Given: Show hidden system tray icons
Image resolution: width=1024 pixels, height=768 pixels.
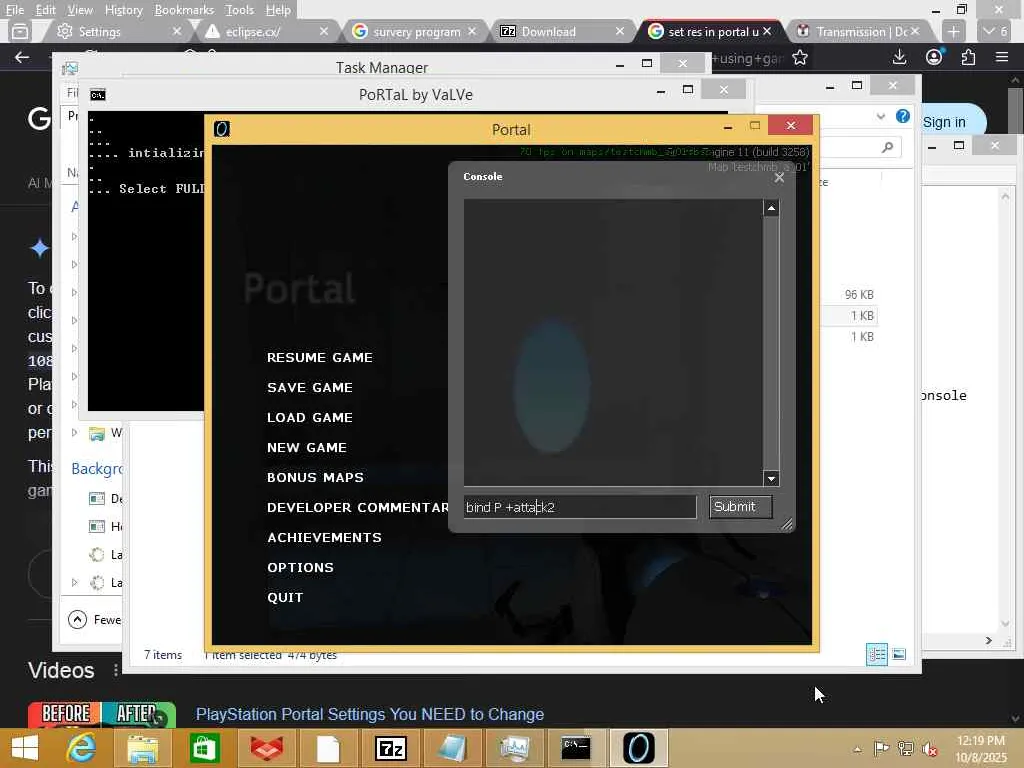Looking at the screenshot, I should tap(857, 749).
